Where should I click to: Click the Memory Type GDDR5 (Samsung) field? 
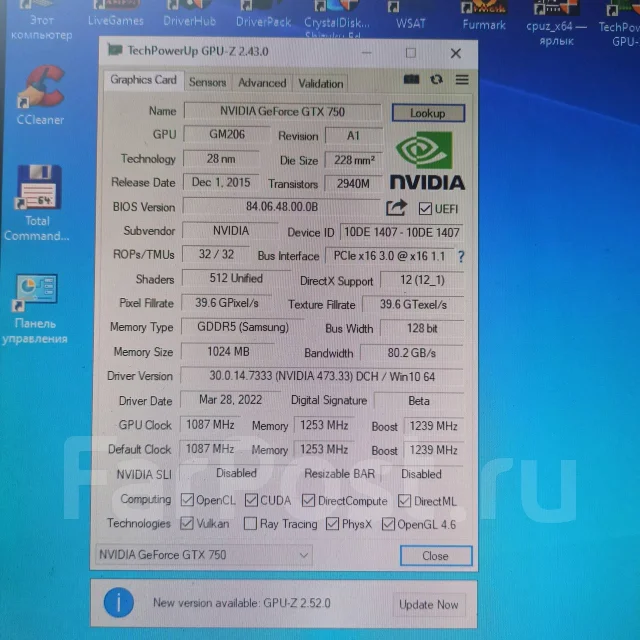(x=242, y=327)
